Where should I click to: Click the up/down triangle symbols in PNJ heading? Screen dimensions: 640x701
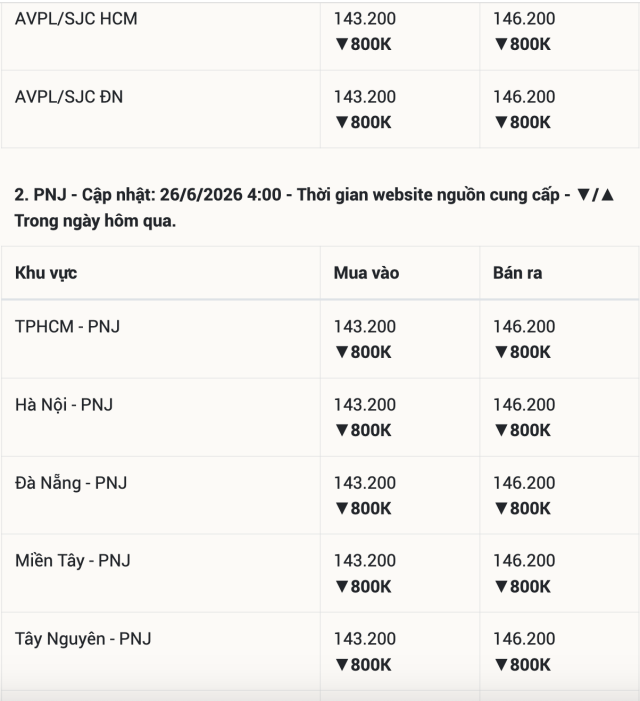coord(595,195)
